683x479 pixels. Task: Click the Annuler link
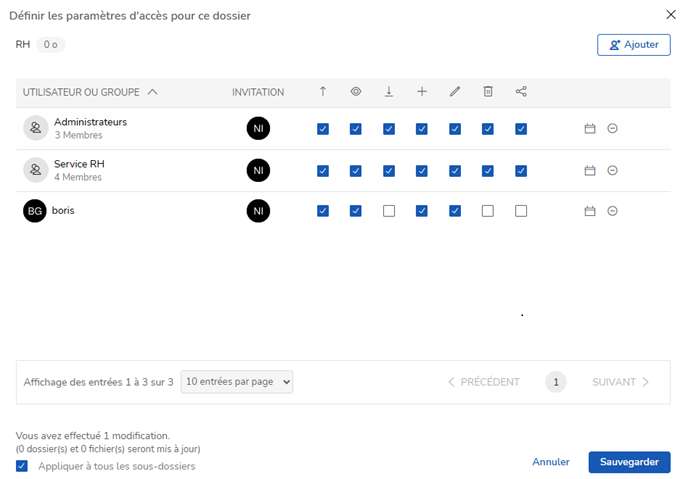coord(551,462)
